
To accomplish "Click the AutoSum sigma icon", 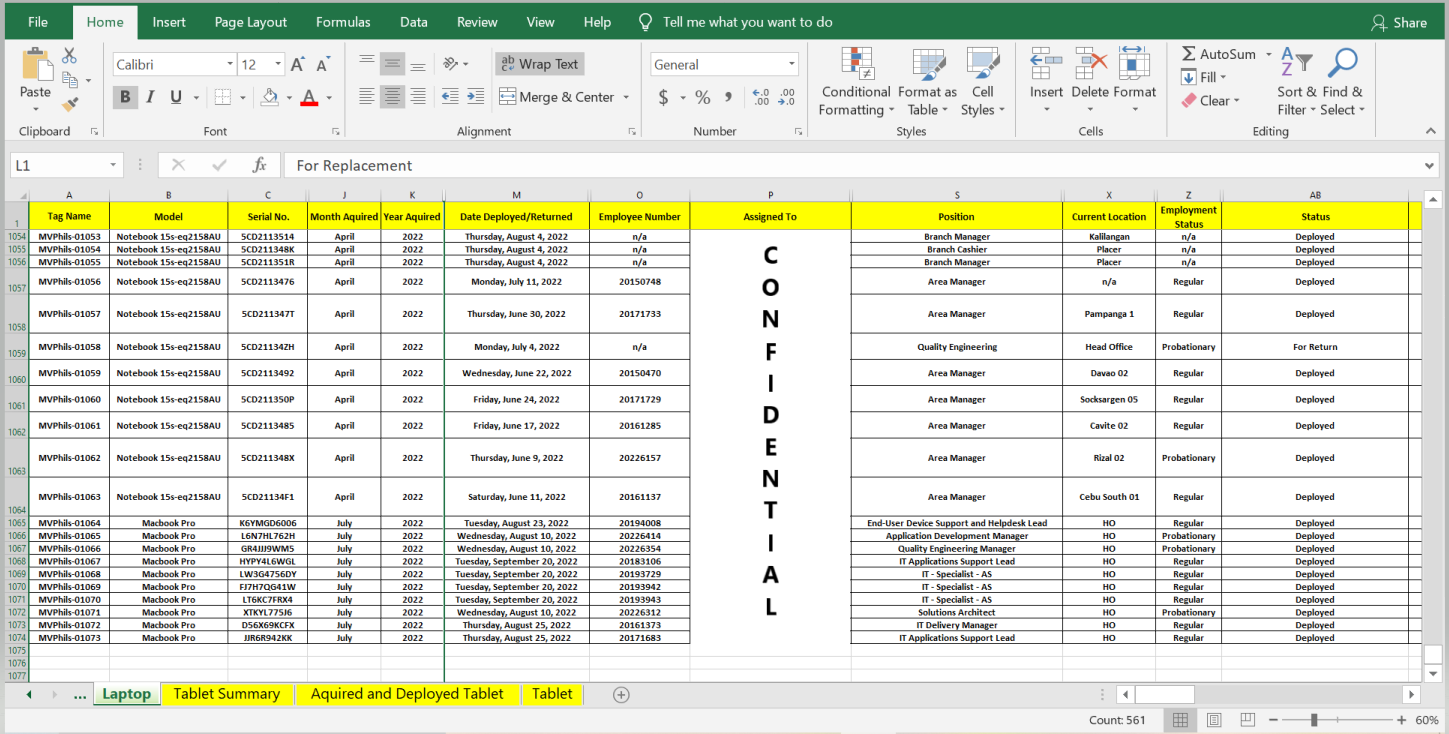I will [1188, 54].
